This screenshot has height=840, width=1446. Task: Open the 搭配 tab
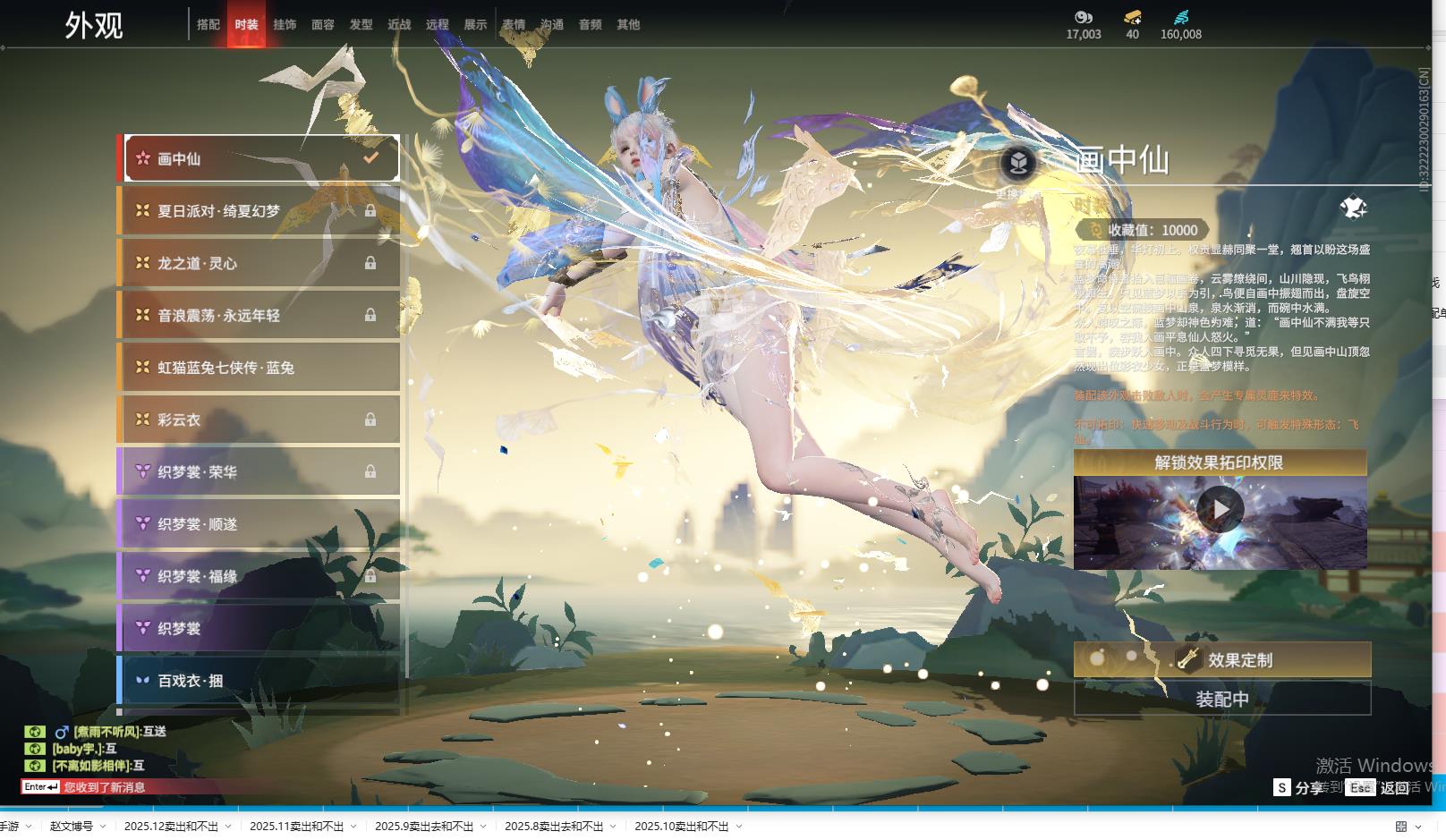tap(208, 25)
